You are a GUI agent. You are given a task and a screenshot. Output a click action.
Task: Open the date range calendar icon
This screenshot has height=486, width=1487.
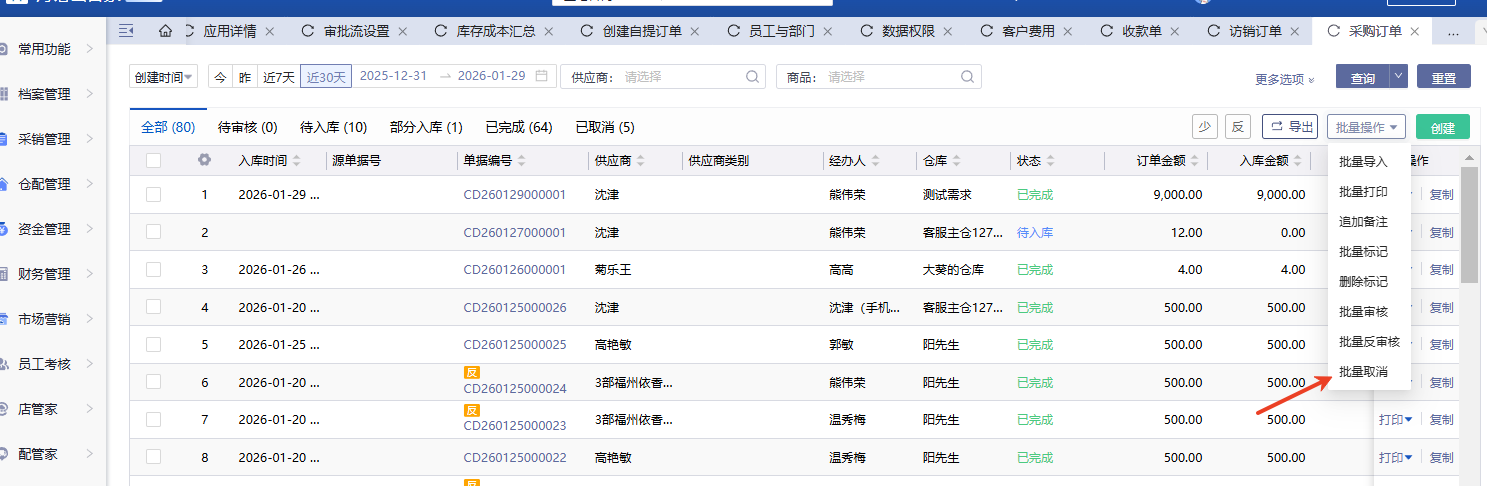point(541,76)
